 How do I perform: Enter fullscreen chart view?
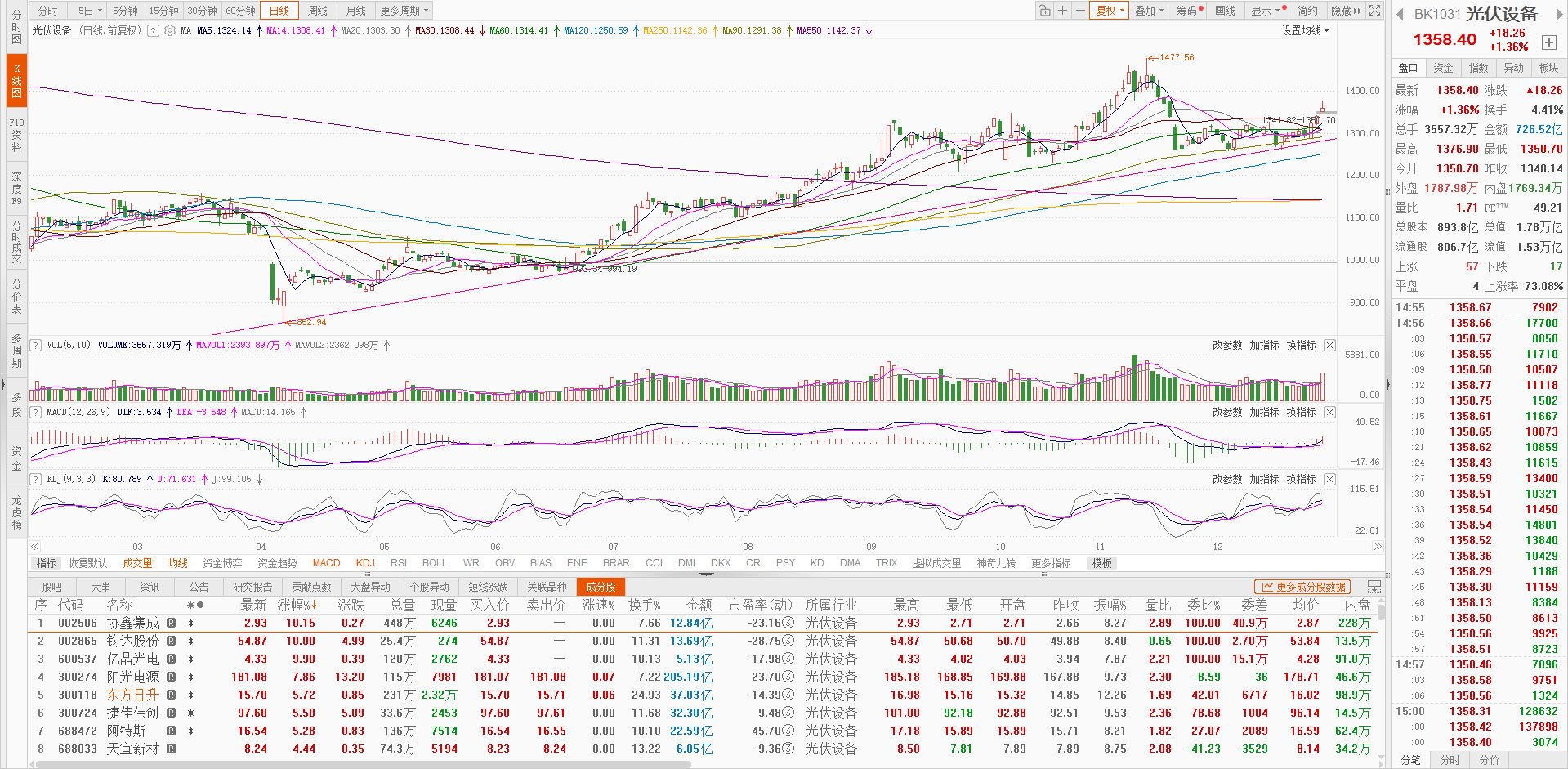tap(1375, 11)
